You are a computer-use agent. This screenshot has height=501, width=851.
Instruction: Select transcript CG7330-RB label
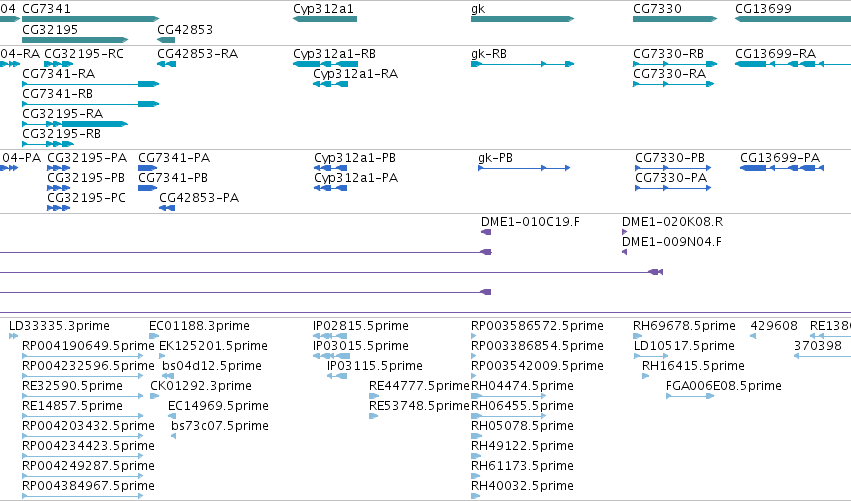(x=669, y=54)
